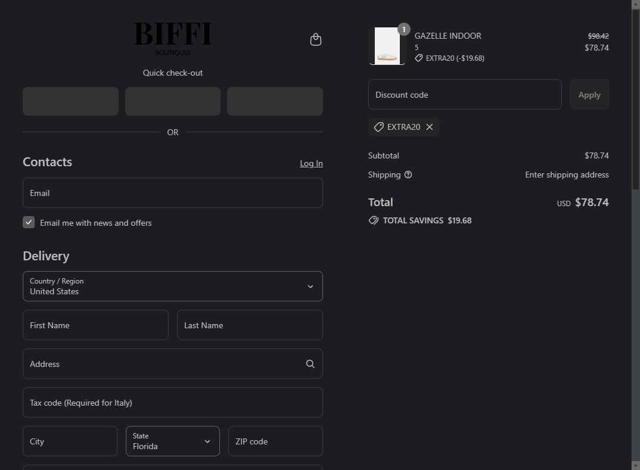
Task: Click the Delivery heading
Action: (46, 256)
